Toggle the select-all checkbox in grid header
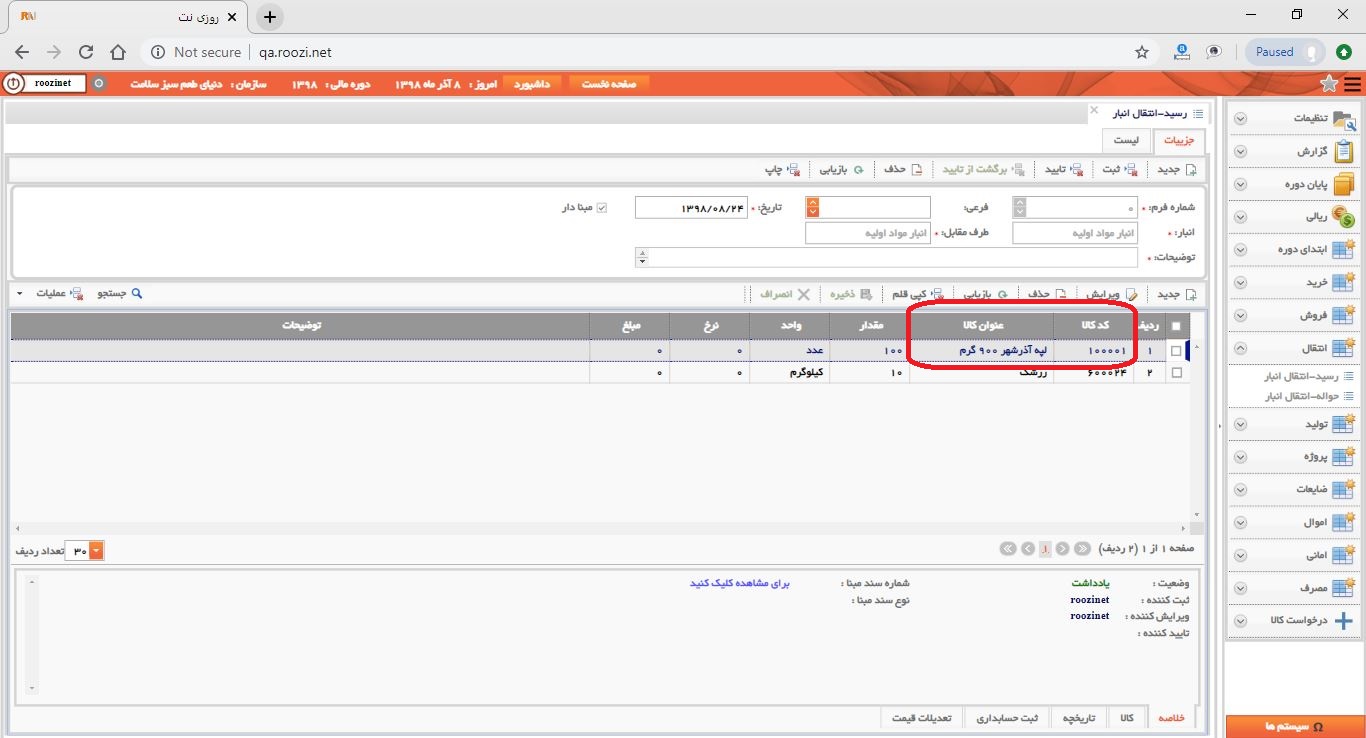 coord(1176,326)
